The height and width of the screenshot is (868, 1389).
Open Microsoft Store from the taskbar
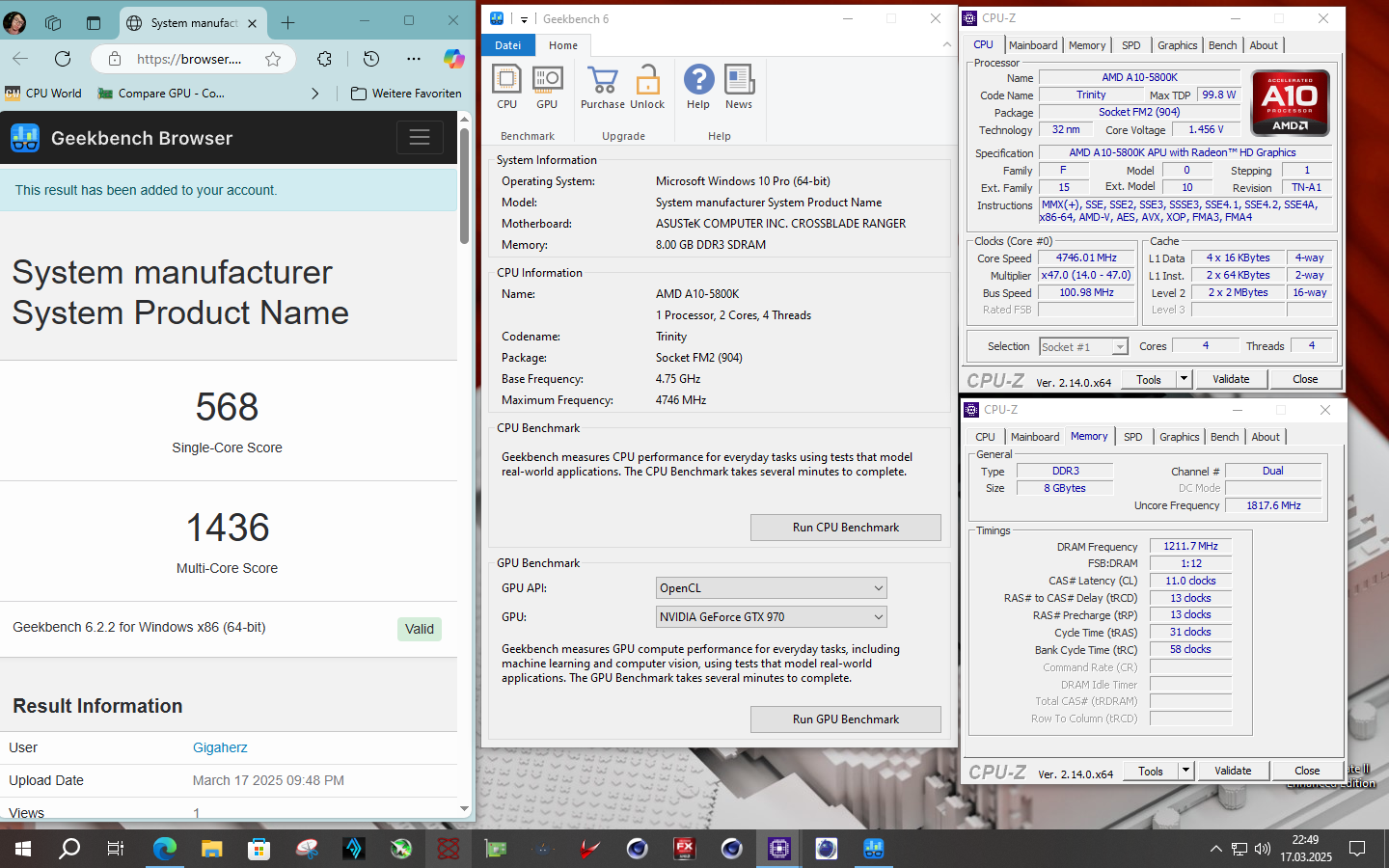click(259, 849)
